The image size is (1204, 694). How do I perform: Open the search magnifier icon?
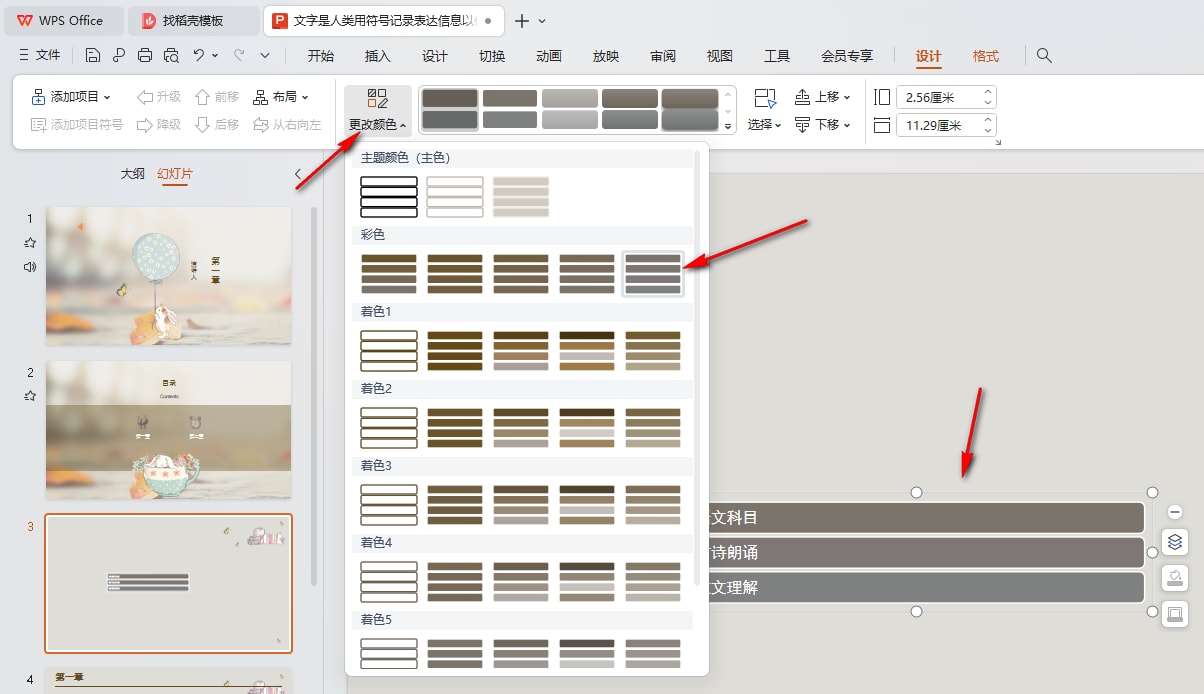tap(1044, 55)
